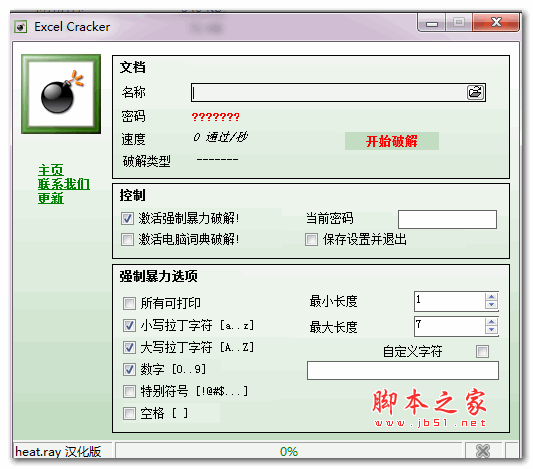Screen dimensions: 533x469
Task: Click the 更新 link
Action: tap(51, 198)
